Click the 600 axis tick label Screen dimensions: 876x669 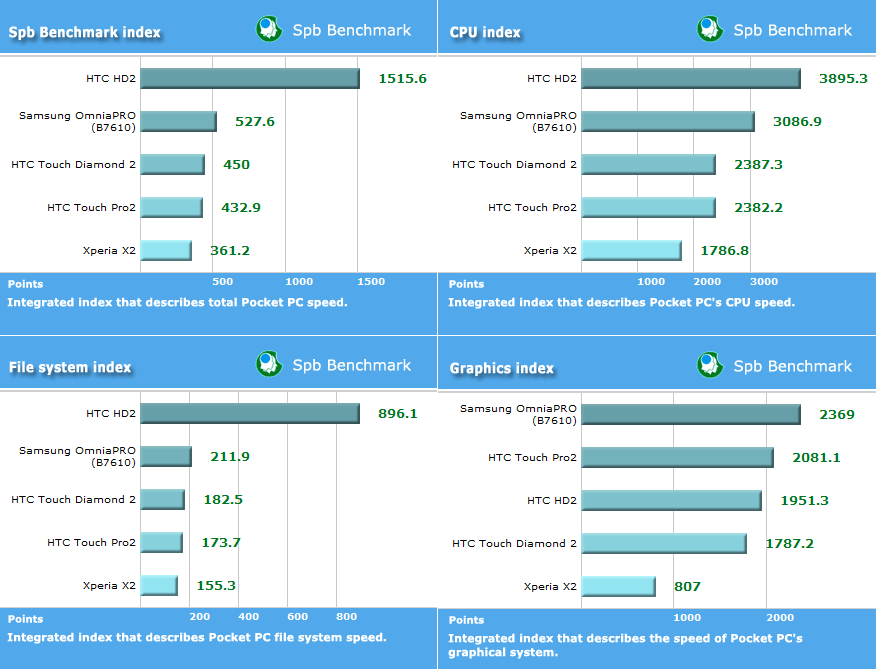pos(298,616)
